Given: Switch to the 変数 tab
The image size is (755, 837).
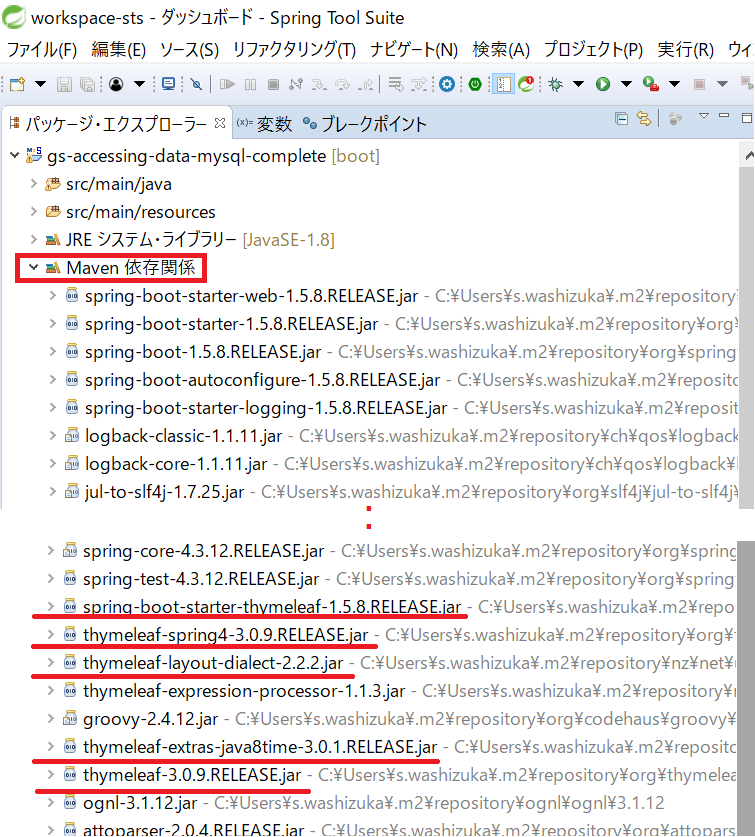Looking at the screenshot, I should [274, 124].
